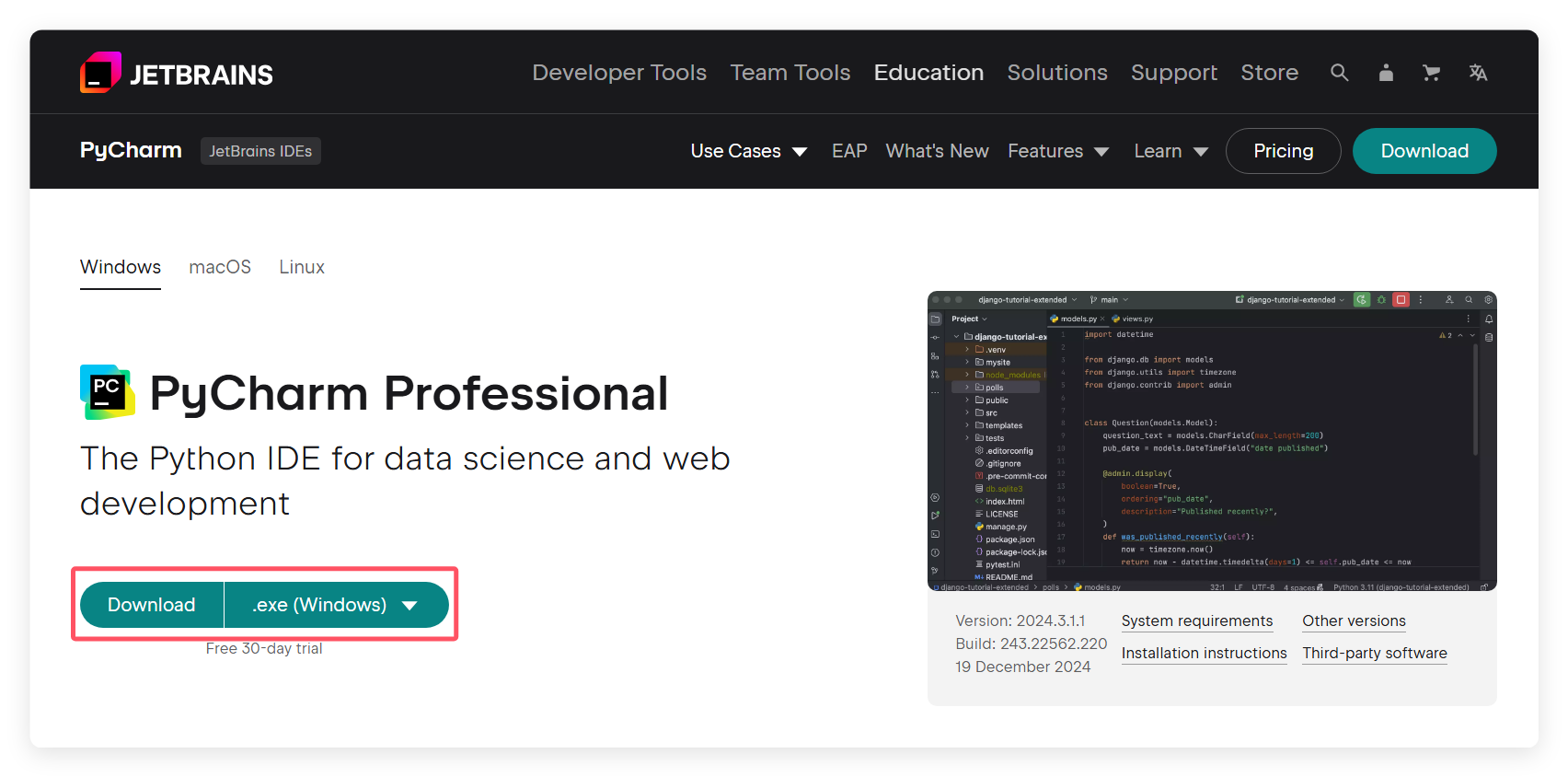Click the teal Download button for PyCharm Professional

pyautogui.click(x=152, y=605)
